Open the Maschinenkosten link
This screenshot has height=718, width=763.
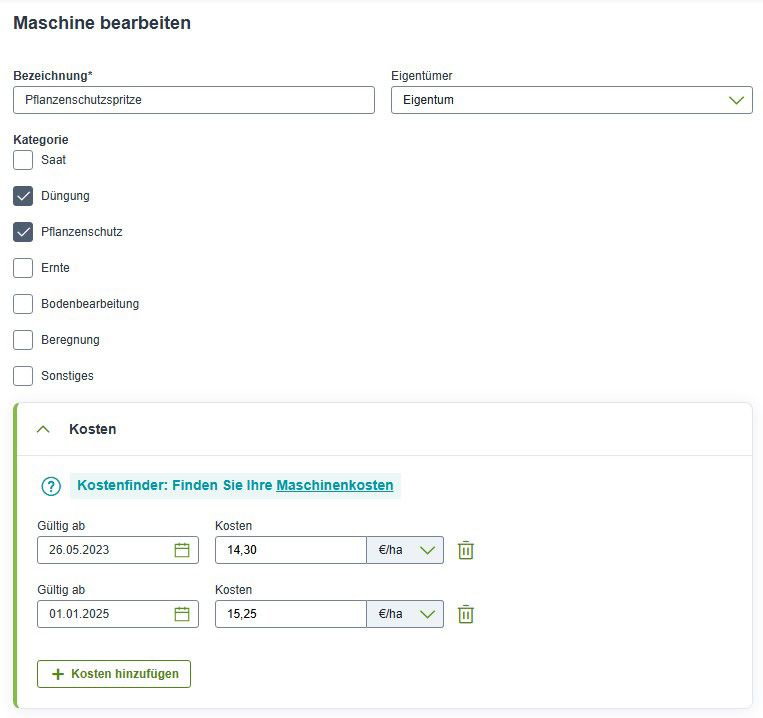pyautogui.click(x=335, y=485)
